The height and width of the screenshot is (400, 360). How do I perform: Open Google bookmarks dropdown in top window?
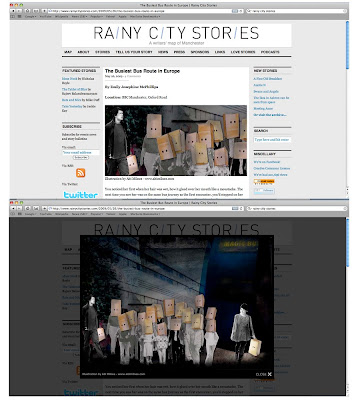[30, 16]
